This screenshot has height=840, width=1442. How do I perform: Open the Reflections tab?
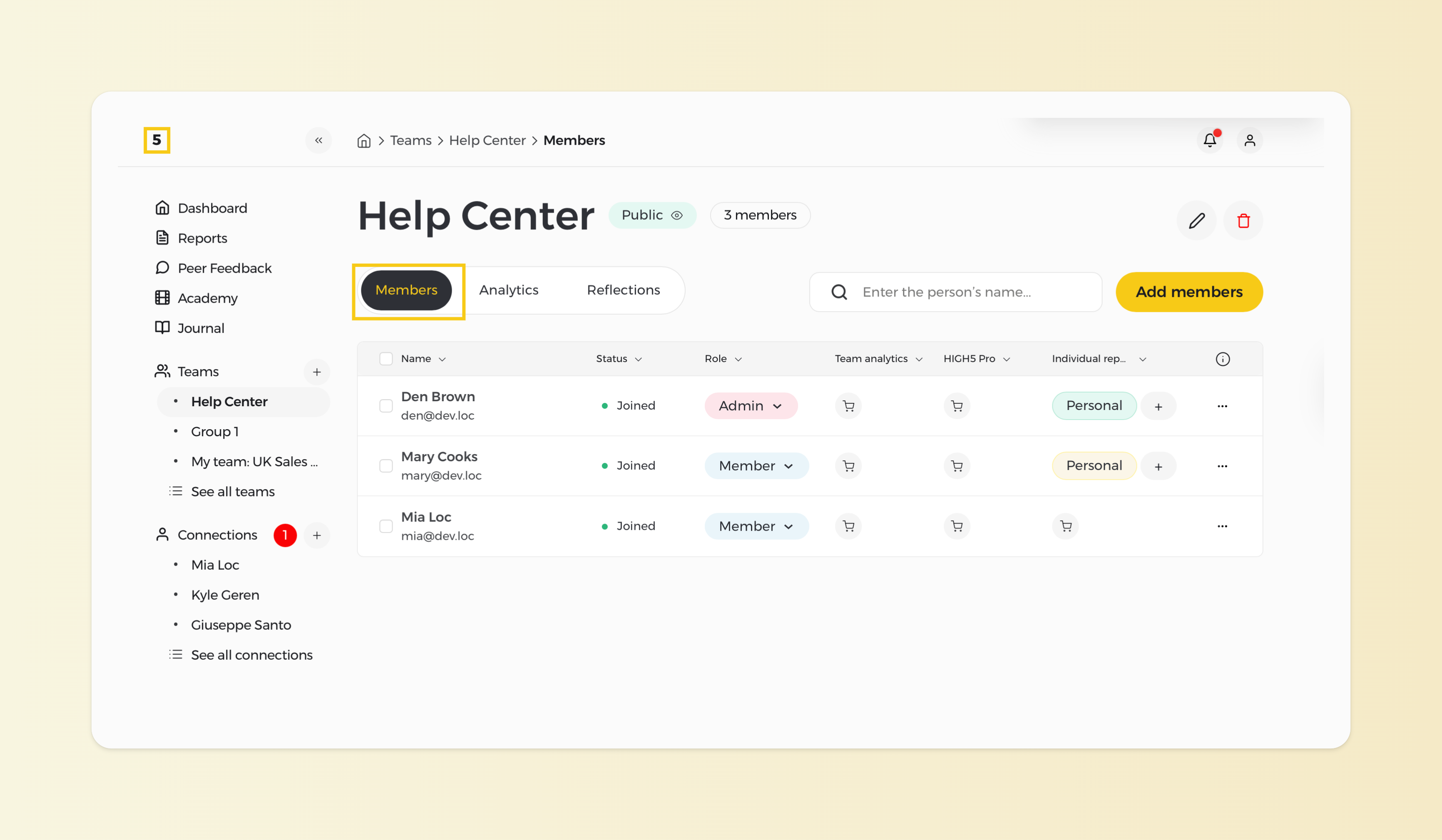[623, 290]
